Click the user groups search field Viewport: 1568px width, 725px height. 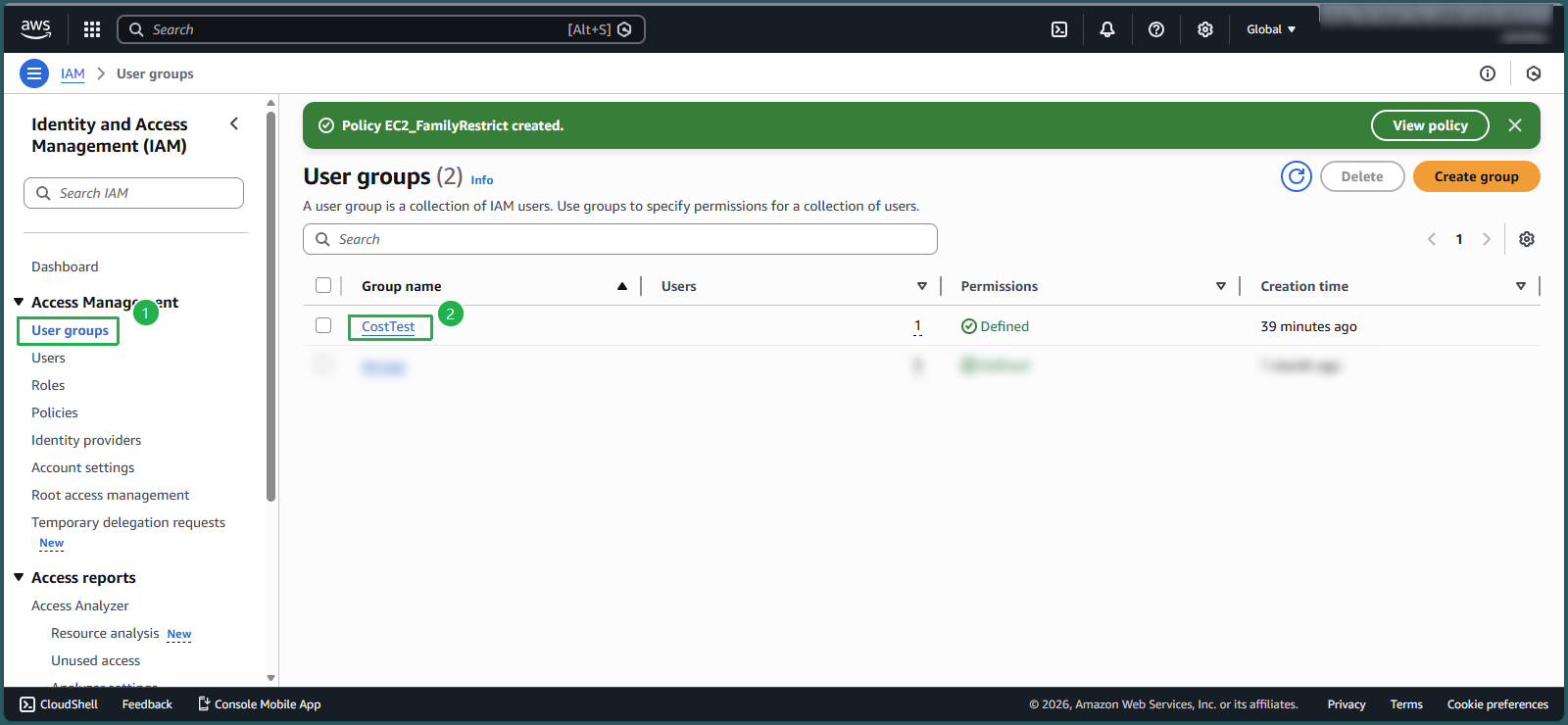[x=620, y=239]
